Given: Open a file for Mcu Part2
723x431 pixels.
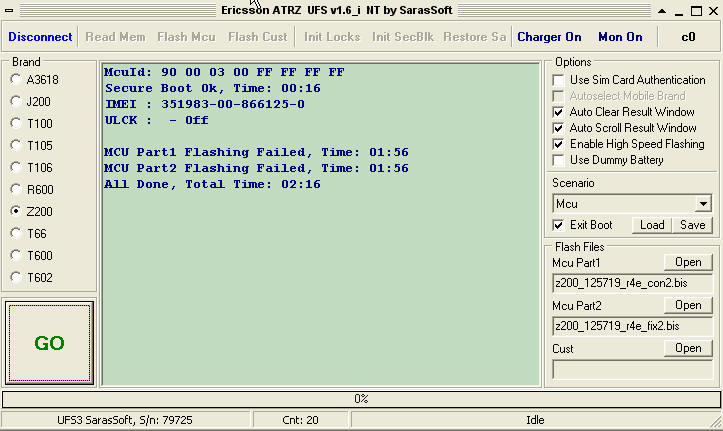Looking at the screenshot, I should 688,305.
